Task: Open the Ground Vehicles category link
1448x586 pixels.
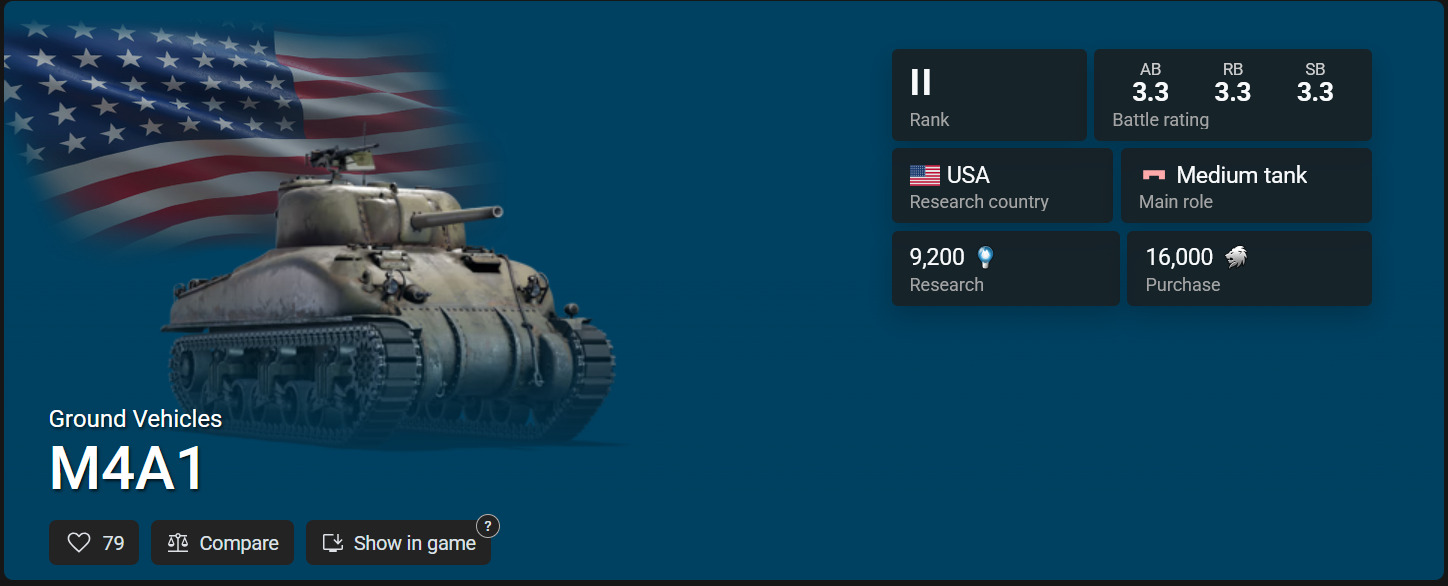Action: click(136, 419)
